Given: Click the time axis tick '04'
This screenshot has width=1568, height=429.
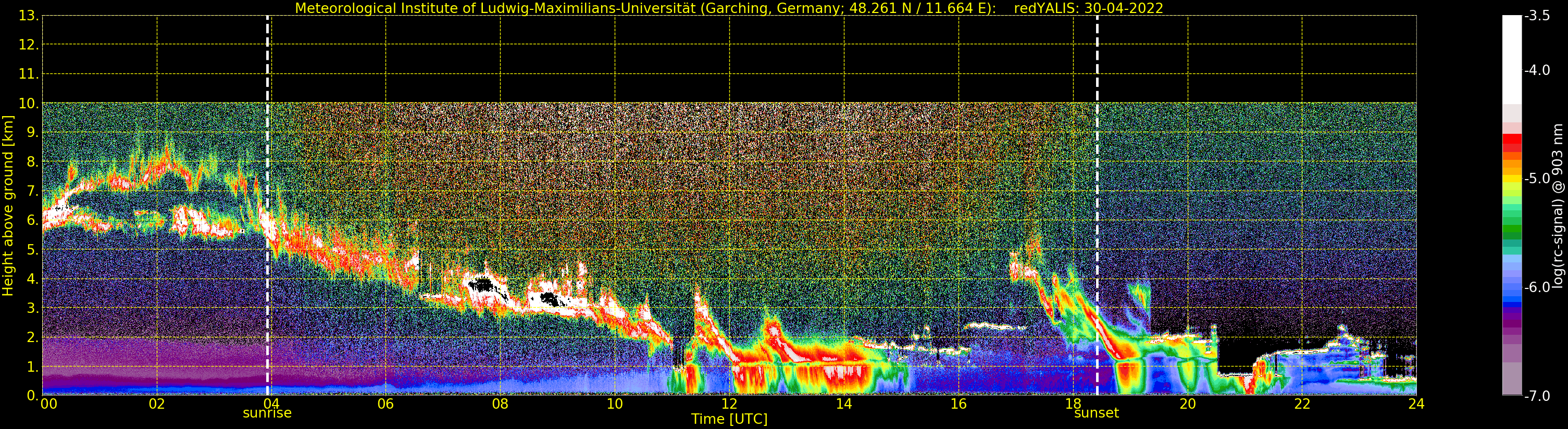Looking at the screenshot, I should pos(271,404).
